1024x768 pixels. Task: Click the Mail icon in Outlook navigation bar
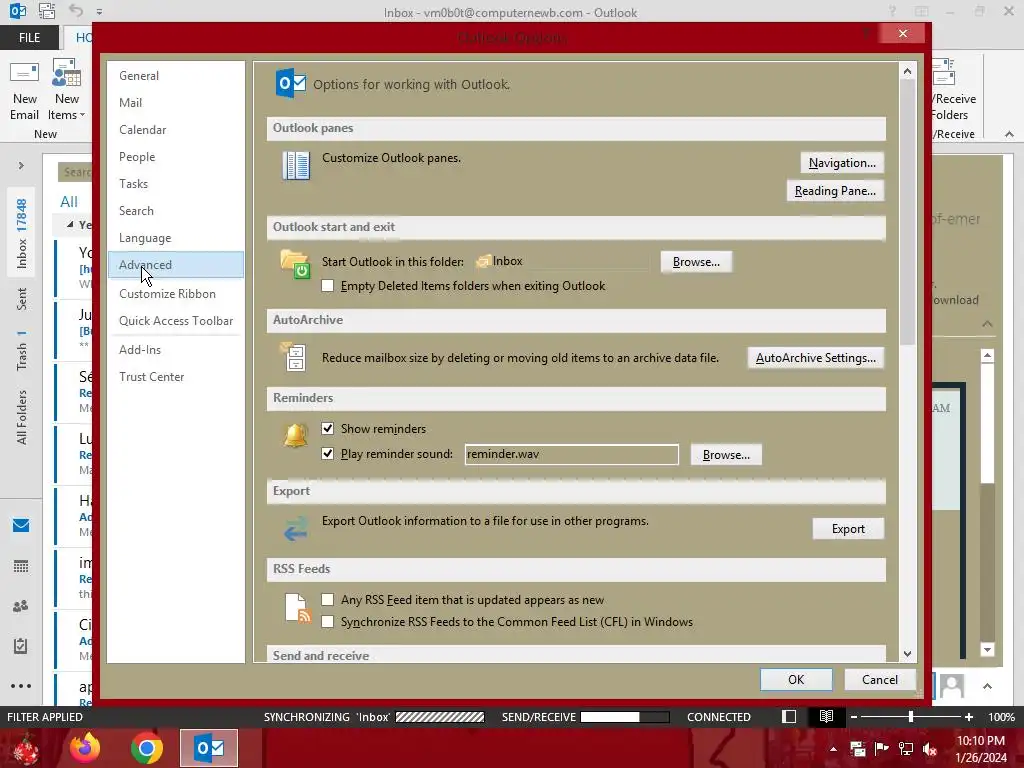tap(21, 526)
